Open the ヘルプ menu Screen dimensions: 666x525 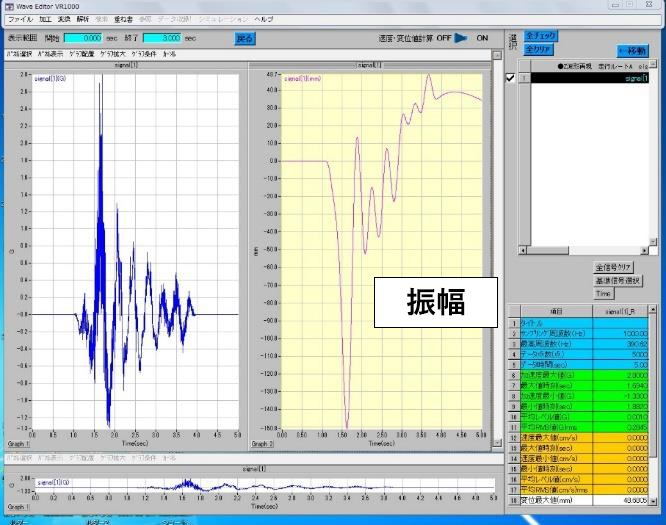(x=264, y=20)
